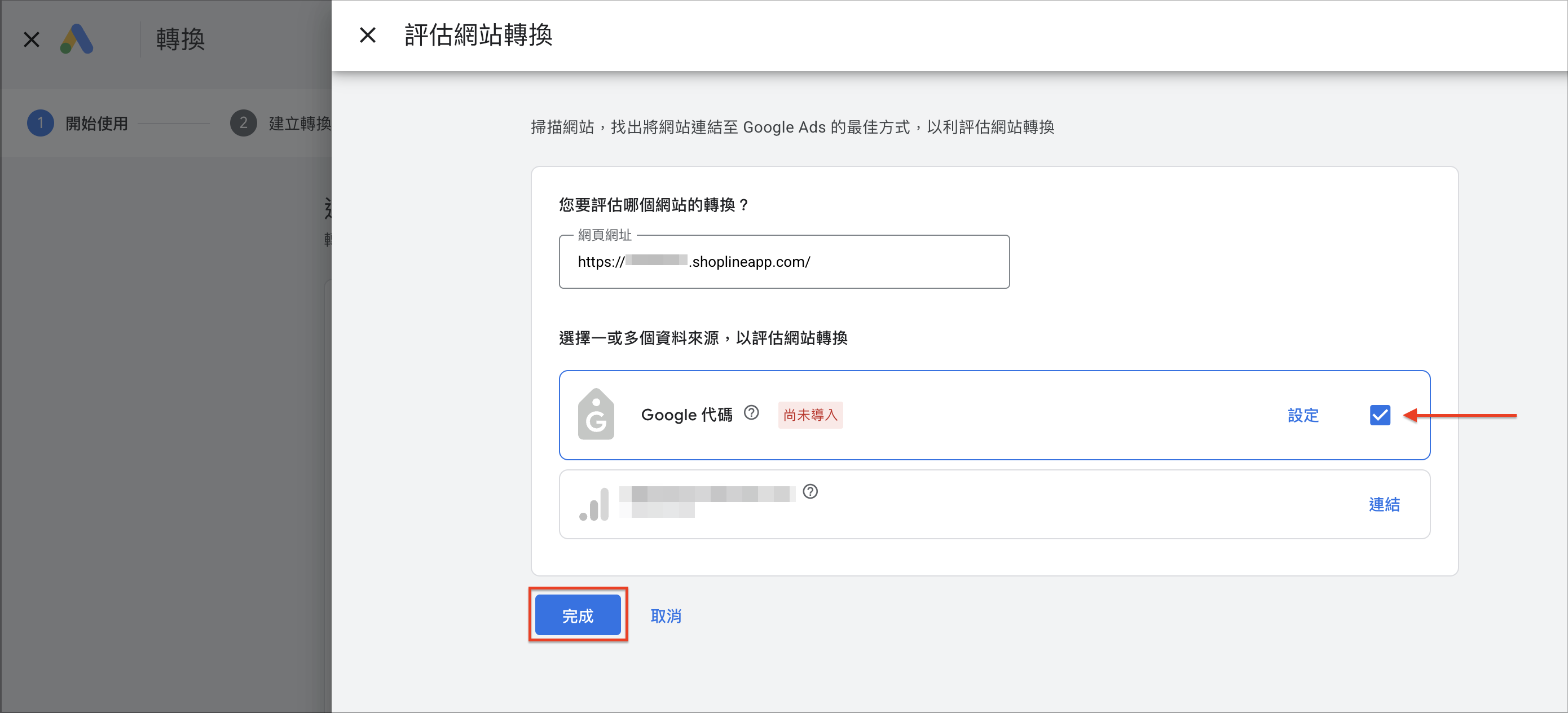
Task: Close the 轉換 page with X icon
Action: tap(32, 39)
